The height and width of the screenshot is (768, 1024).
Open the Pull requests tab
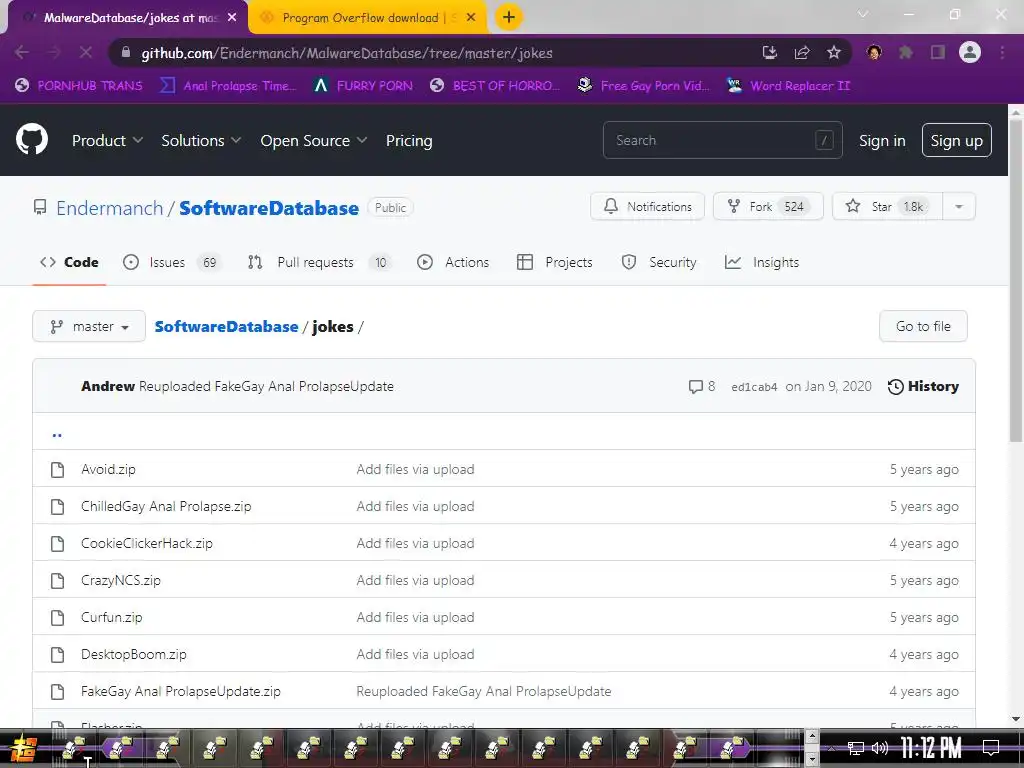(x=319, y=262)
